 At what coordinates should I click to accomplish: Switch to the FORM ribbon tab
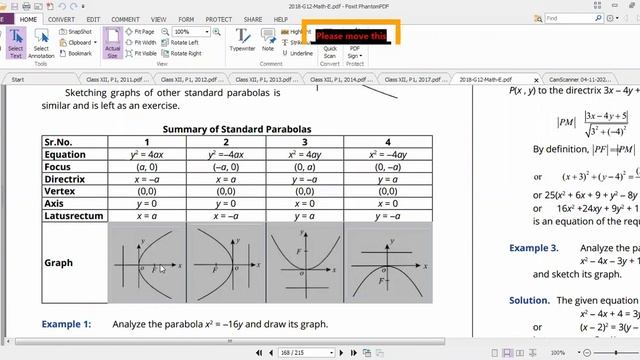pyautogui.click(x=186, y=19)
